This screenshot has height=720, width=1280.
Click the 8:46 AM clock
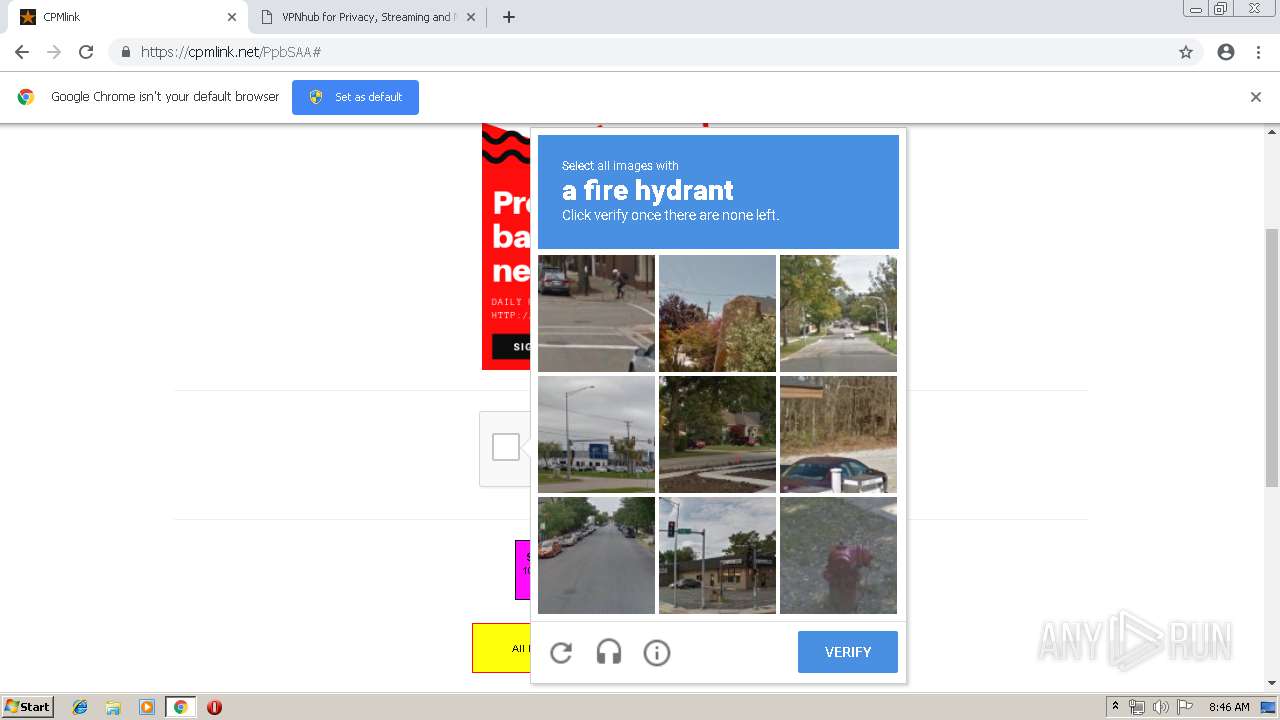coord(1229,707)
